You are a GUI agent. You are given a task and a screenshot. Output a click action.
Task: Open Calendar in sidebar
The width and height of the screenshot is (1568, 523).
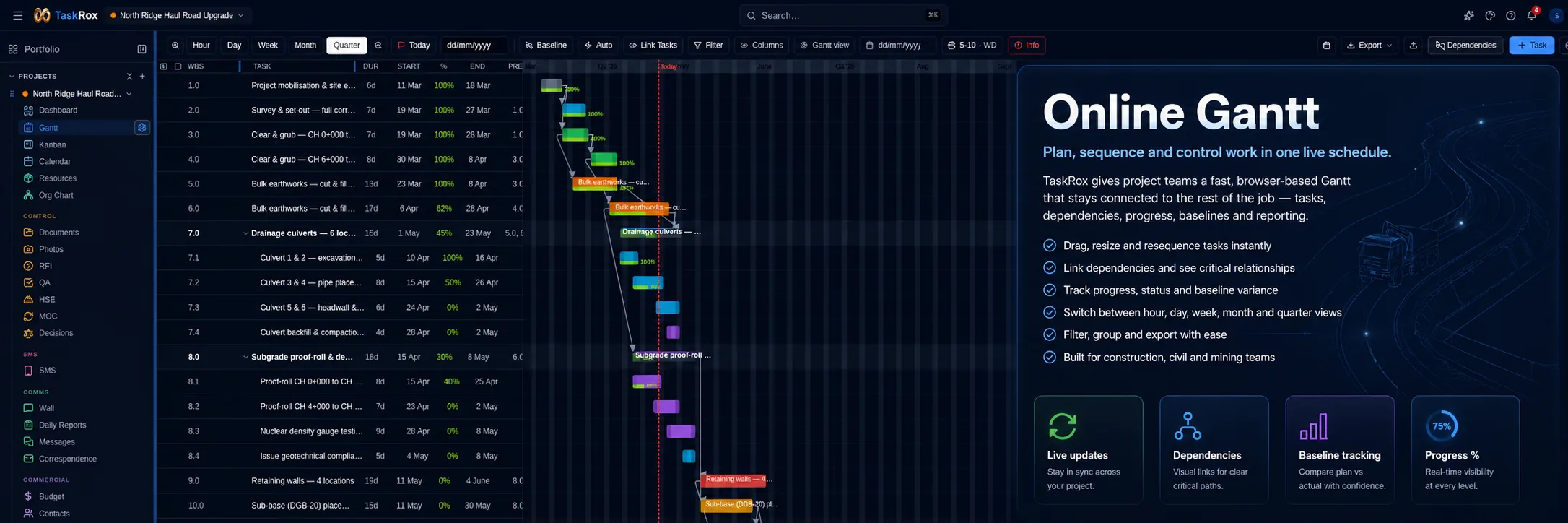coord(54,162)
